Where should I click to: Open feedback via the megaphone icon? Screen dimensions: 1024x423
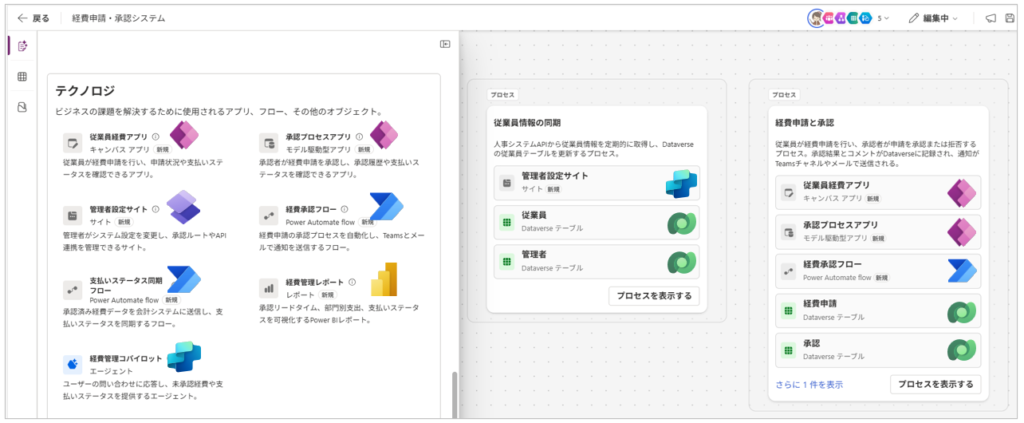click(x=991, y=18)
